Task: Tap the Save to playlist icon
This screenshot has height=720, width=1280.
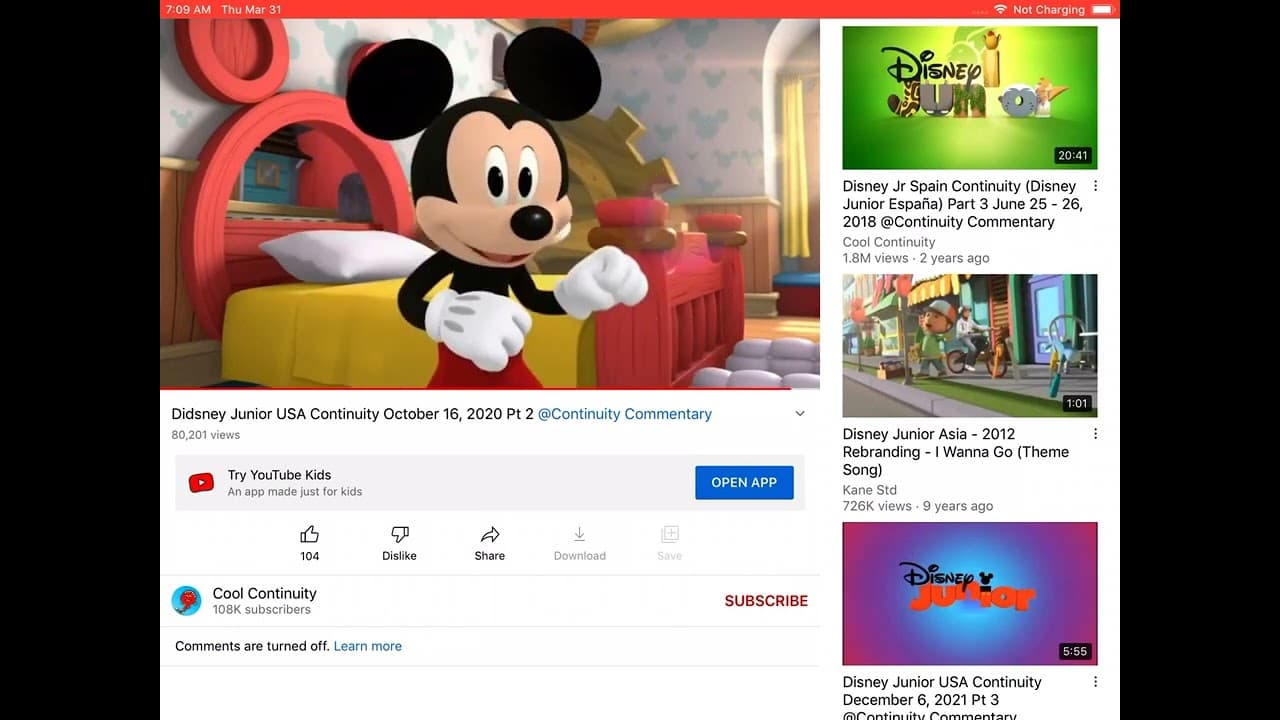Action: (670, 535)
